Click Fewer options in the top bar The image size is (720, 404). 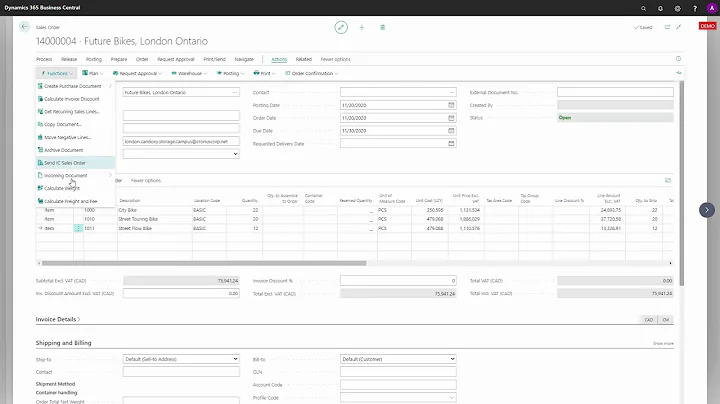tap(335, 59)
